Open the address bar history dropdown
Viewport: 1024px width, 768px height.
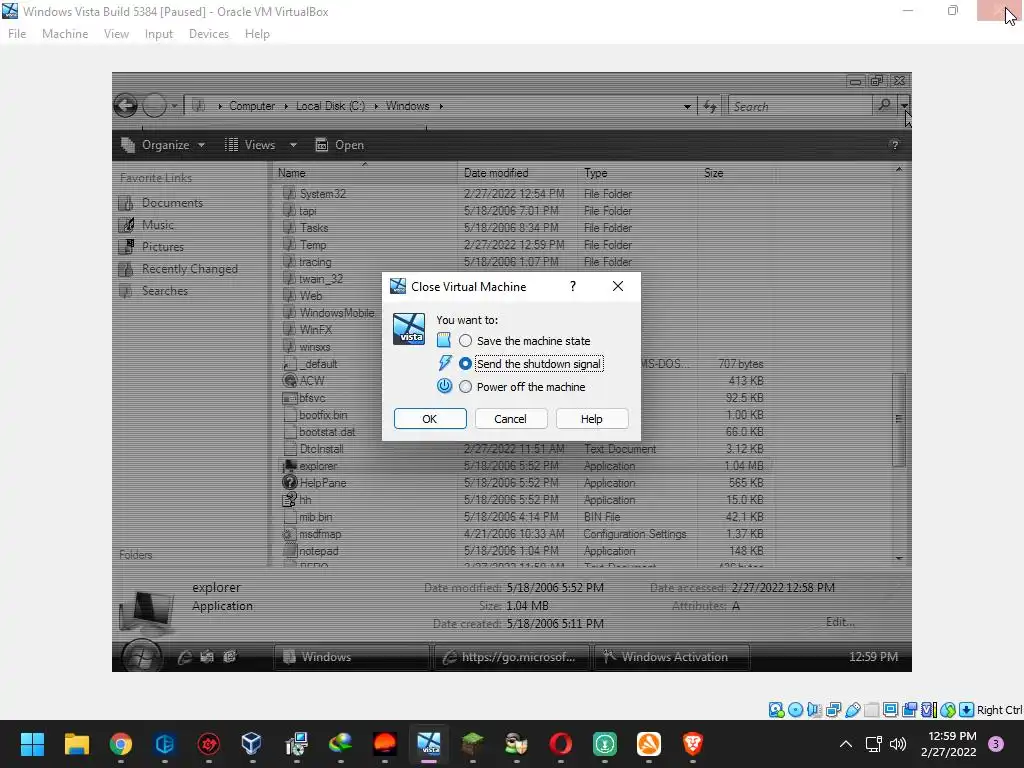687,106
